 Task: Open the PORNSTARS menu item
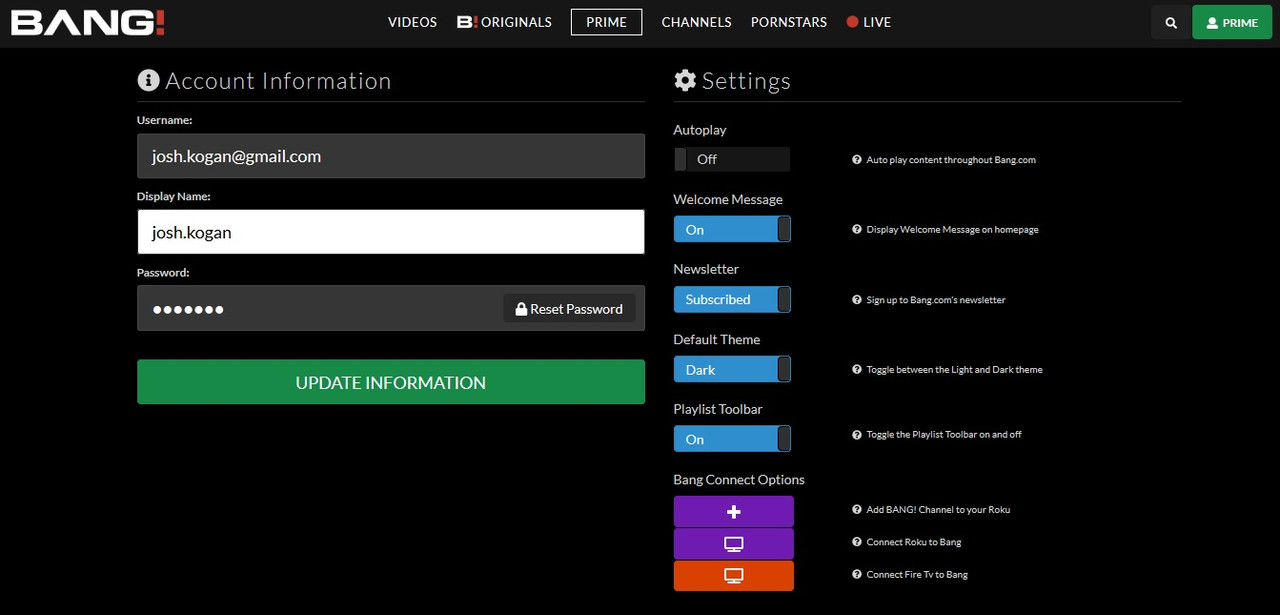(789, 22)
